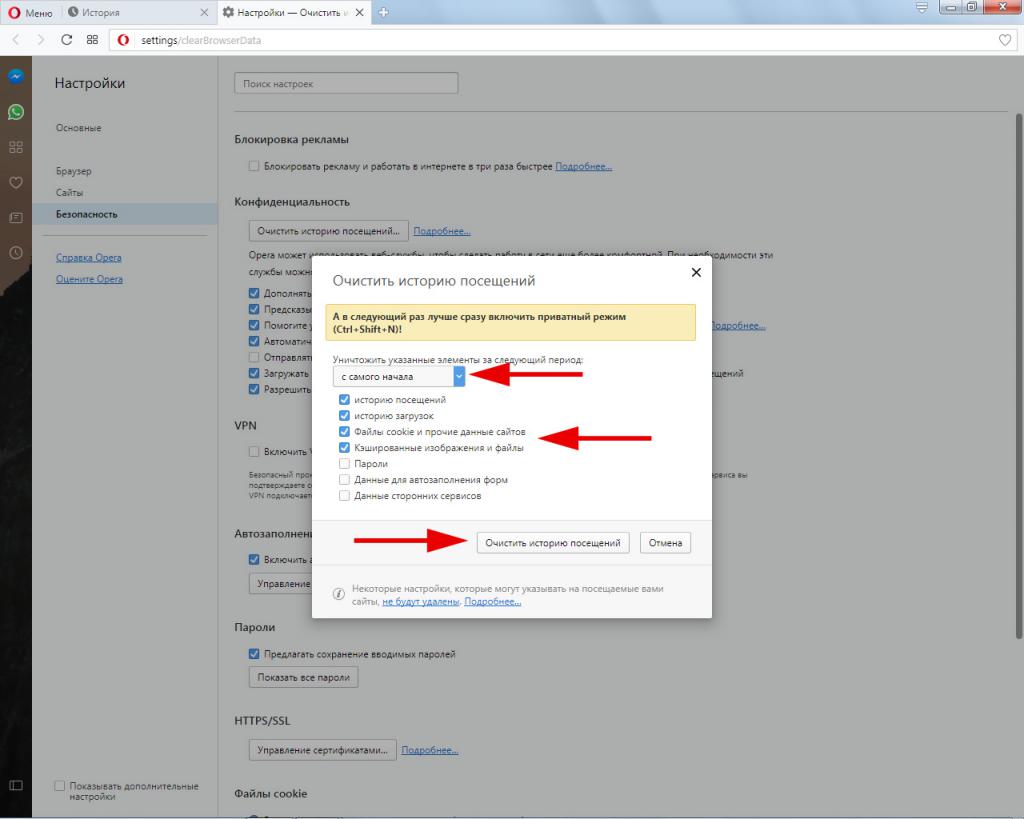This screenshot has height=819, width=1024.
Task: Toggle Предлагать сохранение вводимых паролей
Action: click(254, 654)
